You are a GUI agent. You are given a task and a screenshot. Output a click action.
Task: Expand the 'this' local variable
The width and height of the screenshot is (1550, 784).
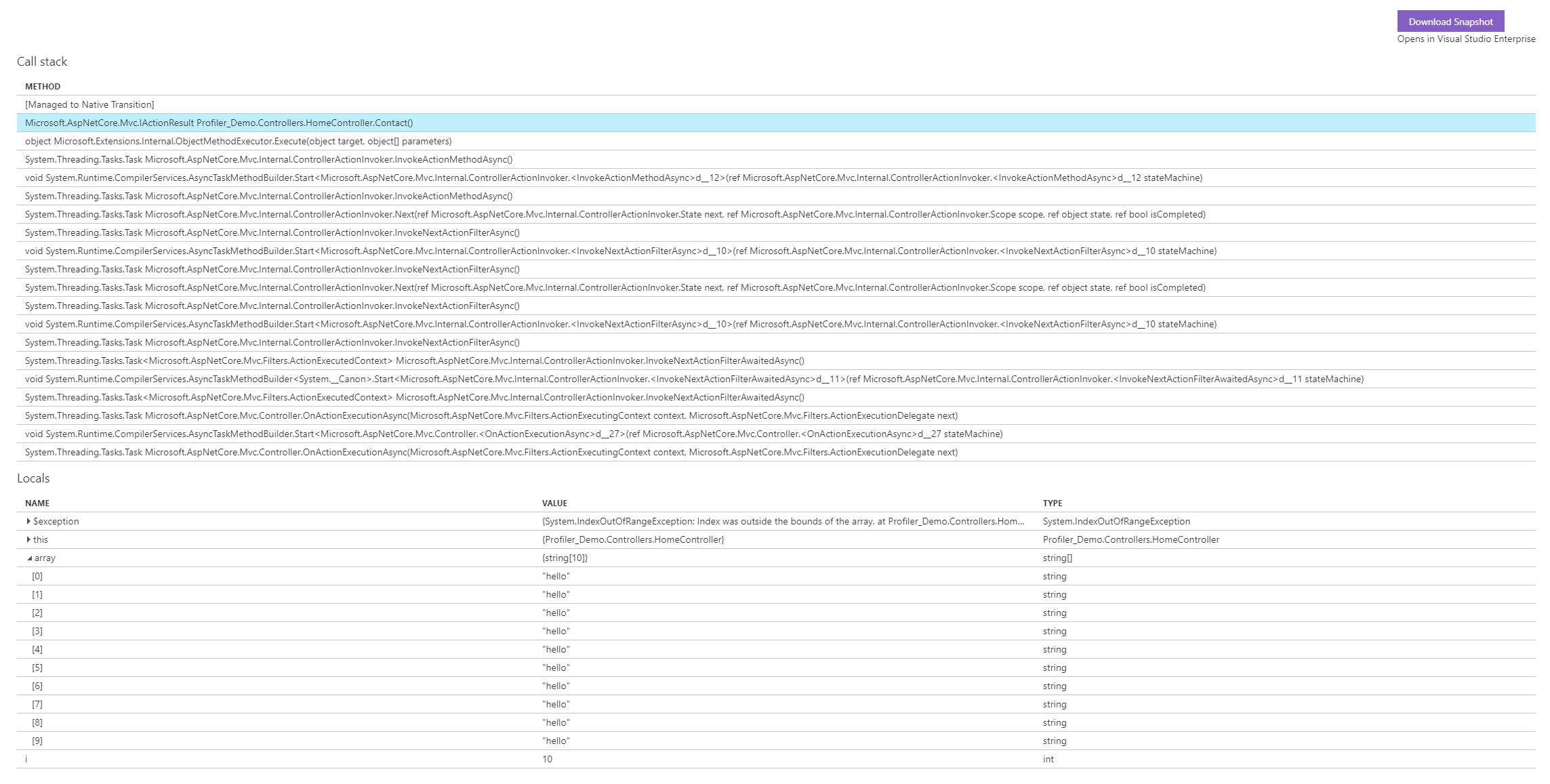coord(28,539)
